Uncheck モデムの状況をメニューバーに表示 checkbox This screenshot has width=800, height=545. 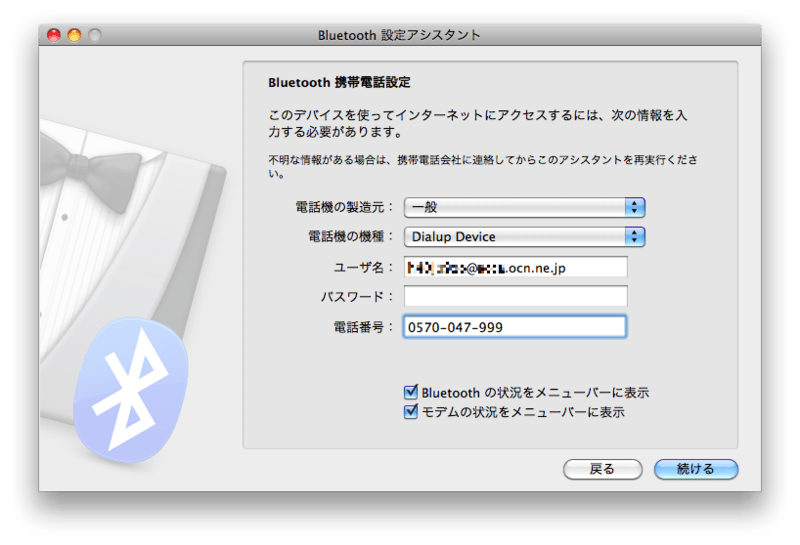click(411, 412)
